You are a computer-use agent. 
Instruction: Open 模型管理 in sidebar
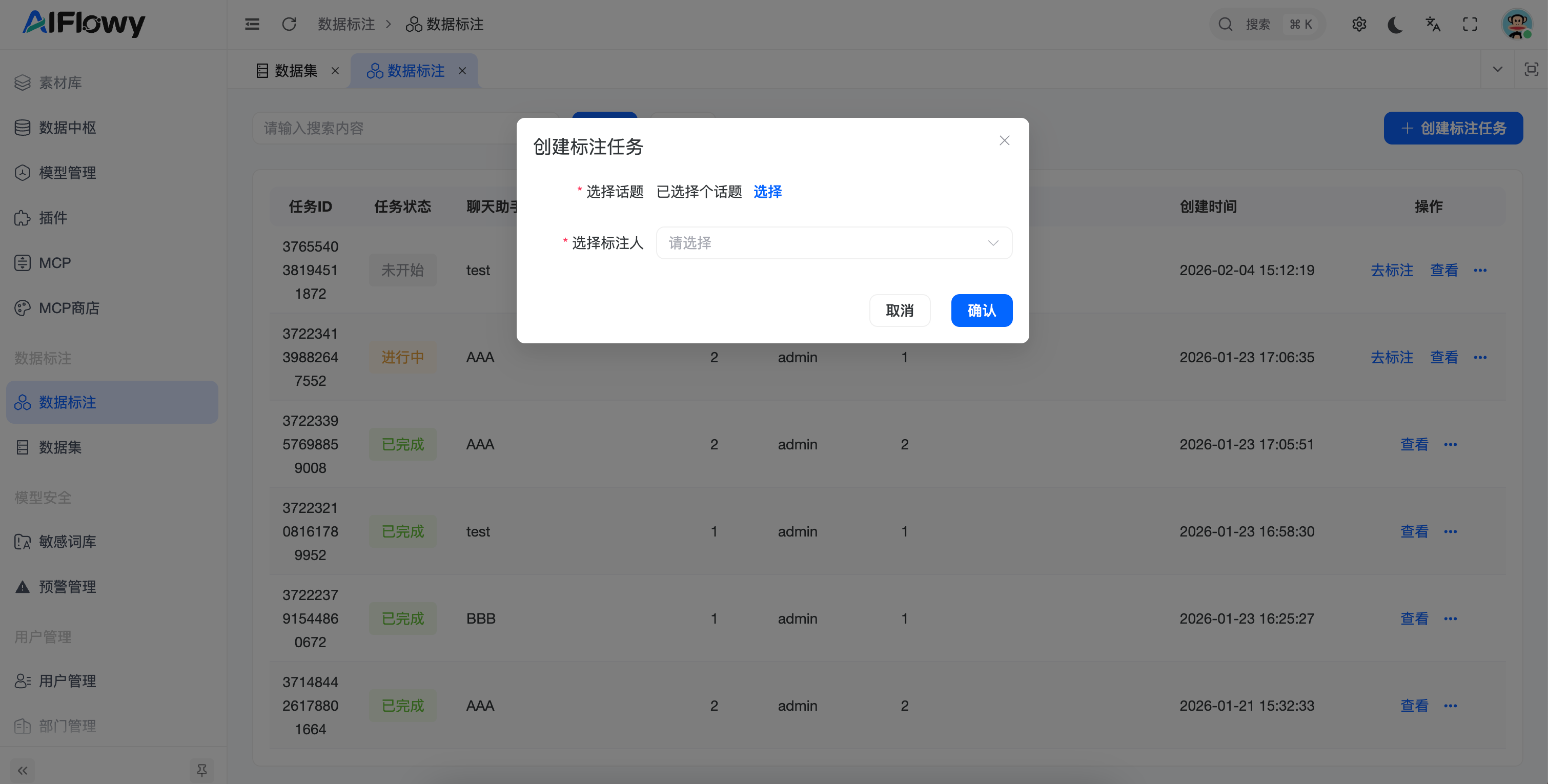(67, 173)
